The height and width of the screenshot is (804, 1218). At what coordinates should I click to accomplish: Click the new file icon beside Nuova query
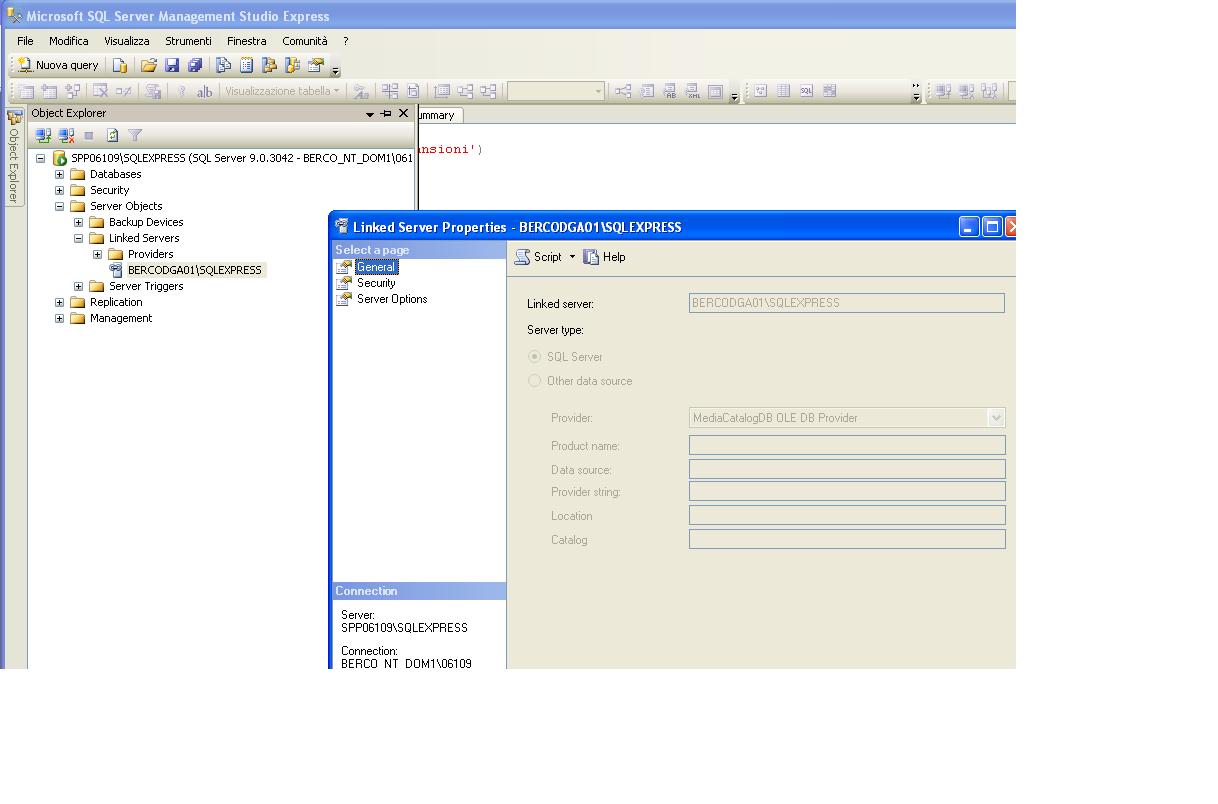point(119,65)
